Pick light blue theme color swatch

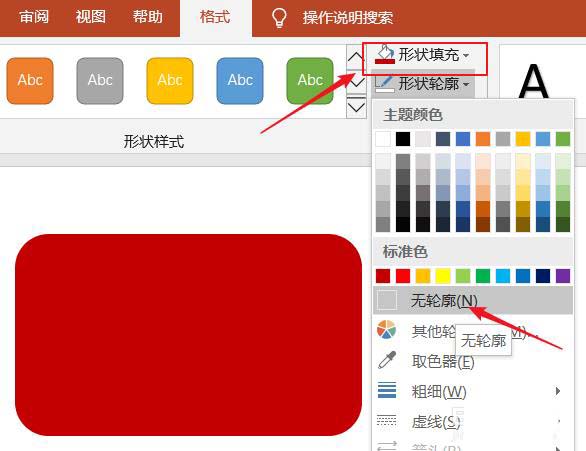tap(543, 139)
